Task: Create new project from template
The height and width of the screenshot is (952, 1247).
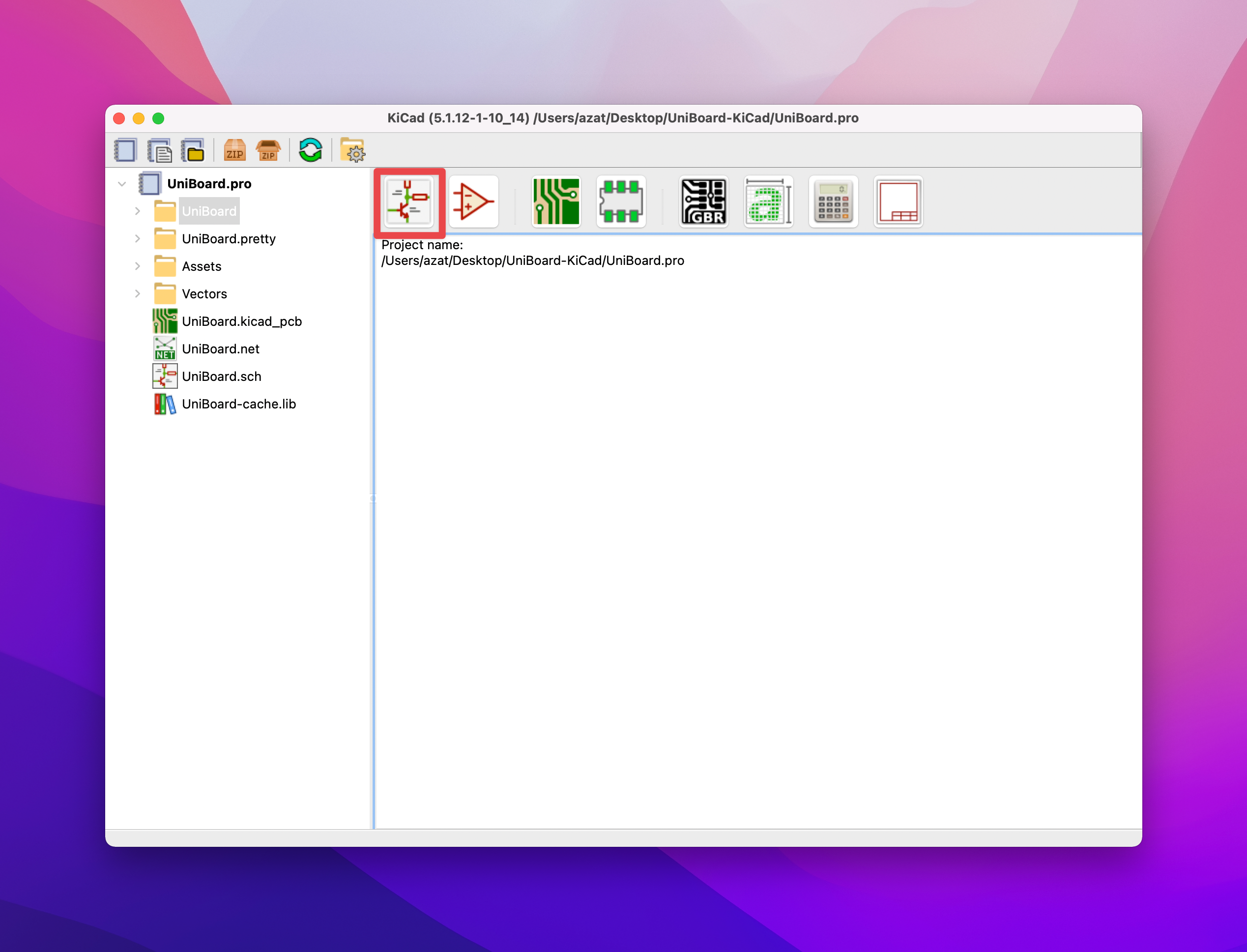Action: (160, 151)
